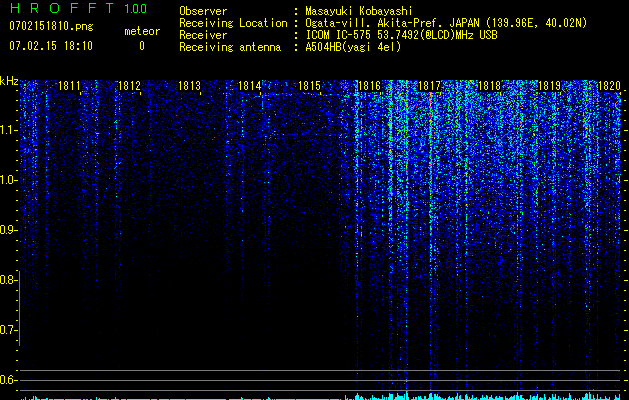Click the 1812 time marker
This screenshot has height=400, width=629.
tap(129, 86)
